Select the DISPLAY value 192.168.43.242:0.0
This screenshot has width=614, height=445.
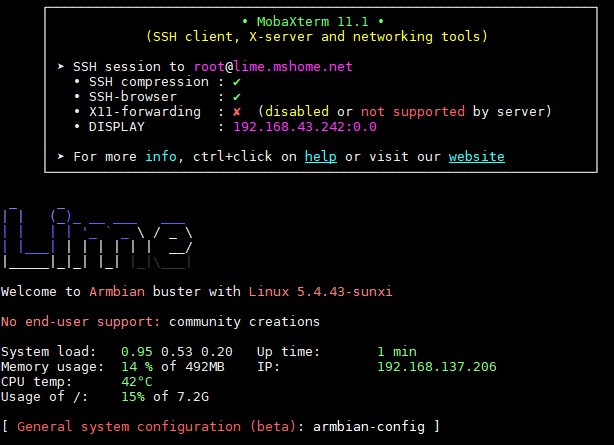[305, 127]
